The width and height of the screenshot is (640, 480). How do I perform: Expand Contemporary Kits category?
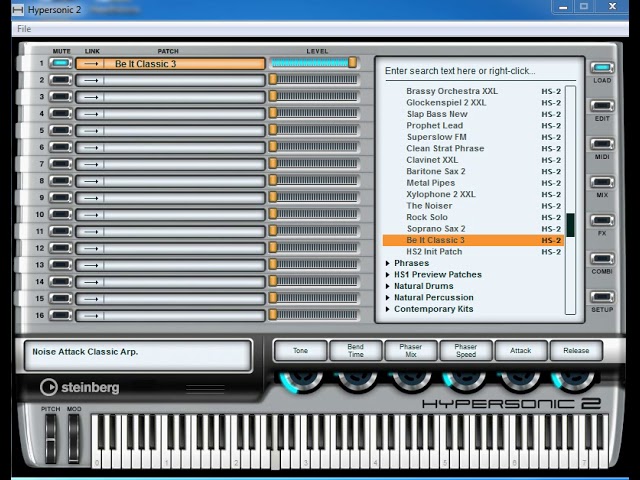[x=388, y=309]
